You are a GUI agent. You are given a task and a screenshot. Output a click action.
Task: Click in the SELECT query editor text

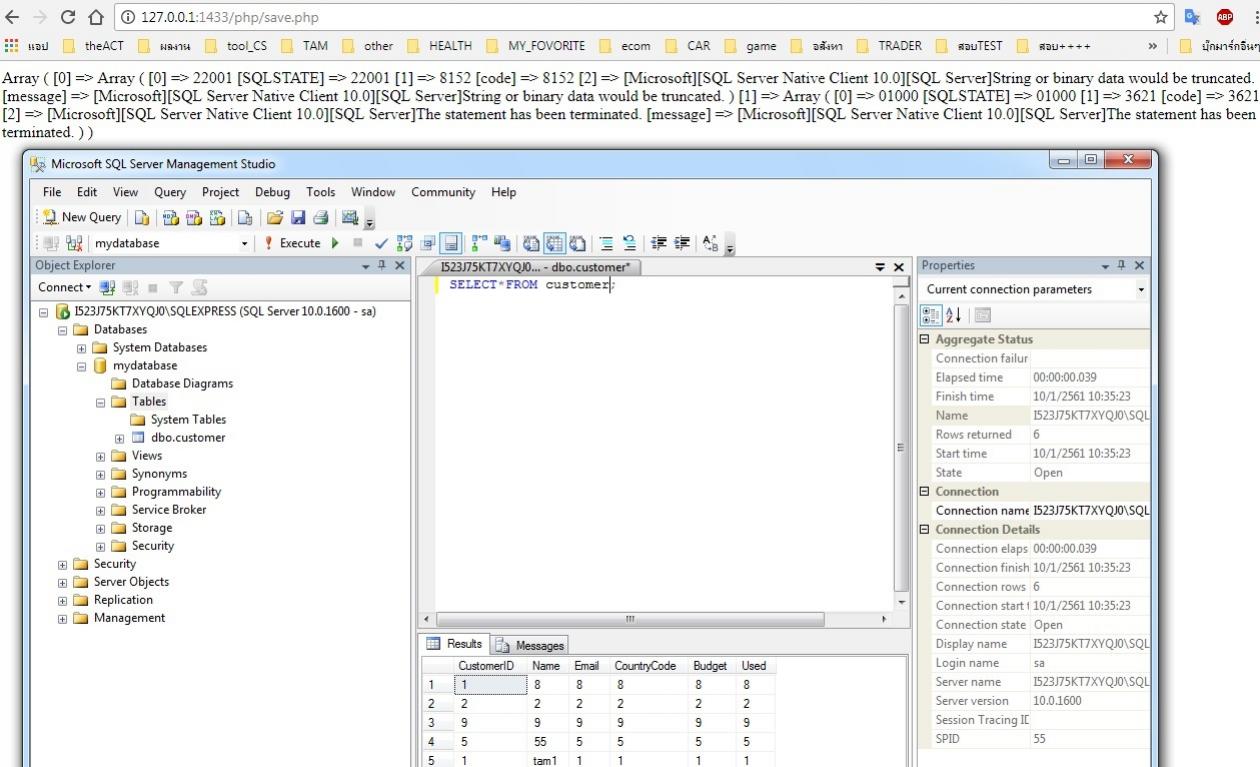(531, 285)
